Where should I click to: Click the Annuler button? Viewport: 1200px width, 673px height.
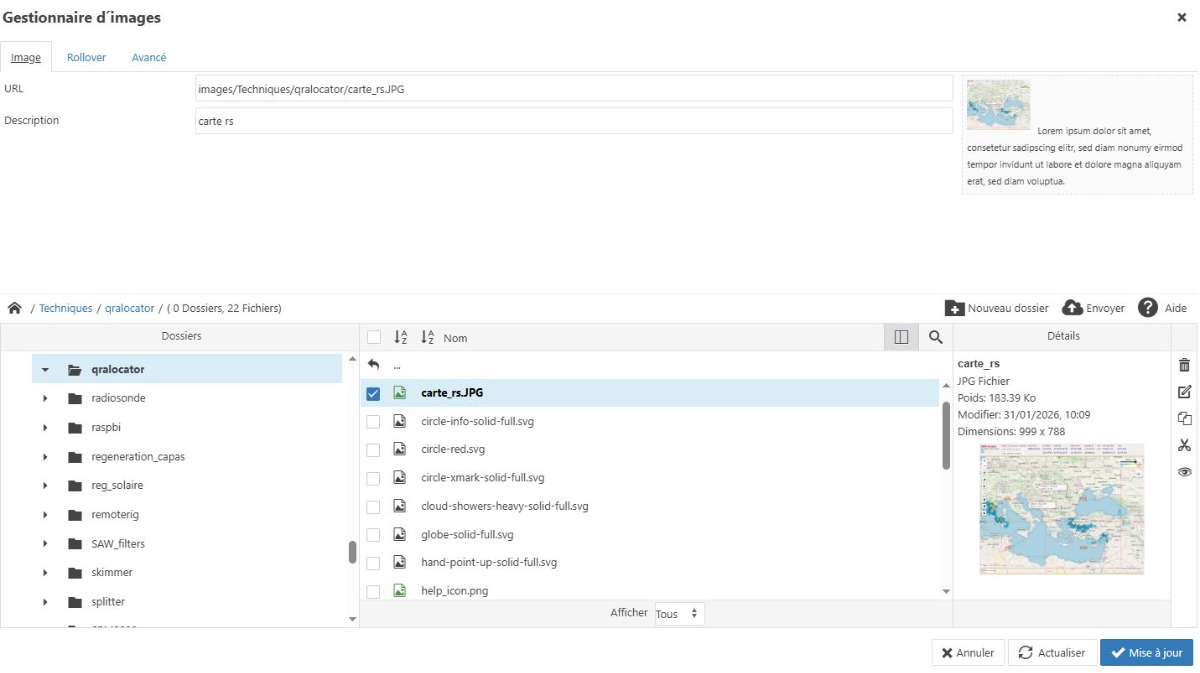[x=968, y=653]
